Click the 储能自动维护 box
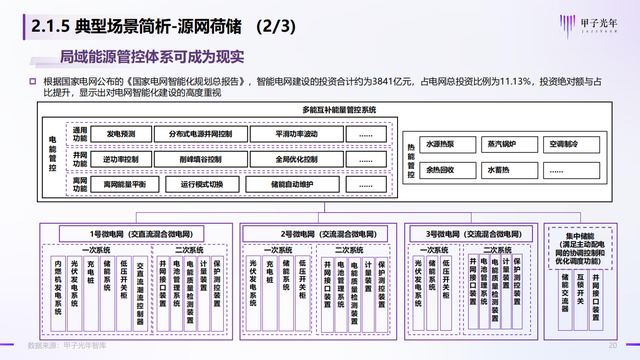 coord(292,184)
